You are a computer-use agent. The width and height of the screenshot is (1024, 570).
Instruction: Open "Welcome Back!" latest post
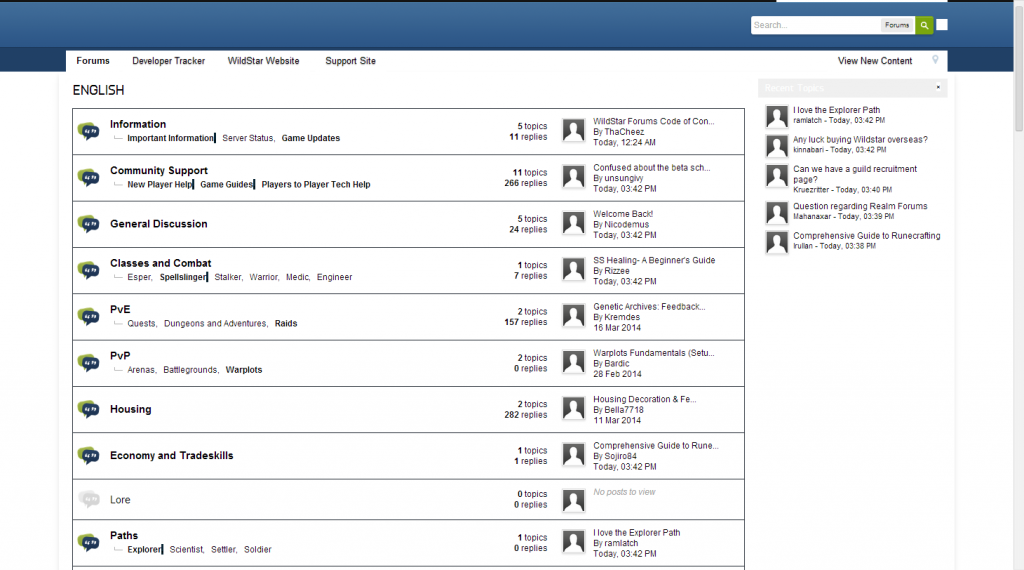coord(622,214)
